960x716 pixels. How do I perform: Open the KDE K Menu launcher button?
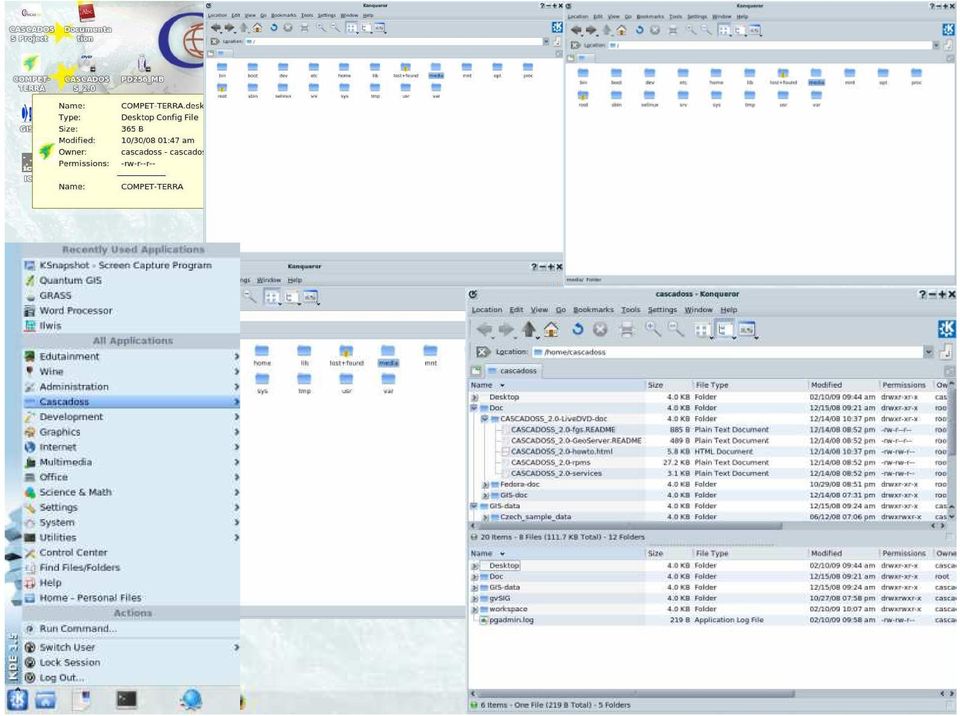click(17, 699)
